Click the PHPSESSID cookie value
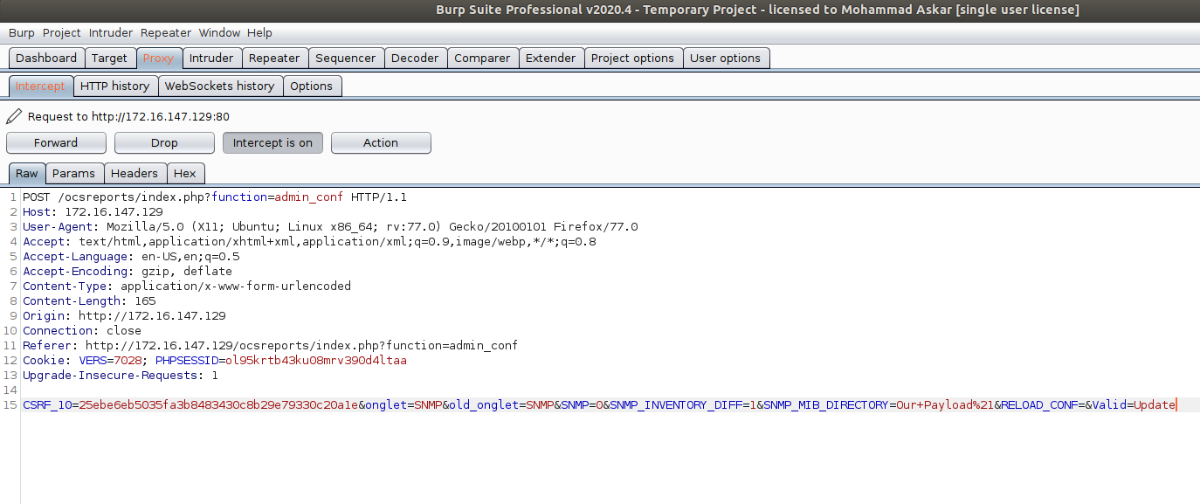The width and height of the screenshot is (1200, 504). coord(318,360)
